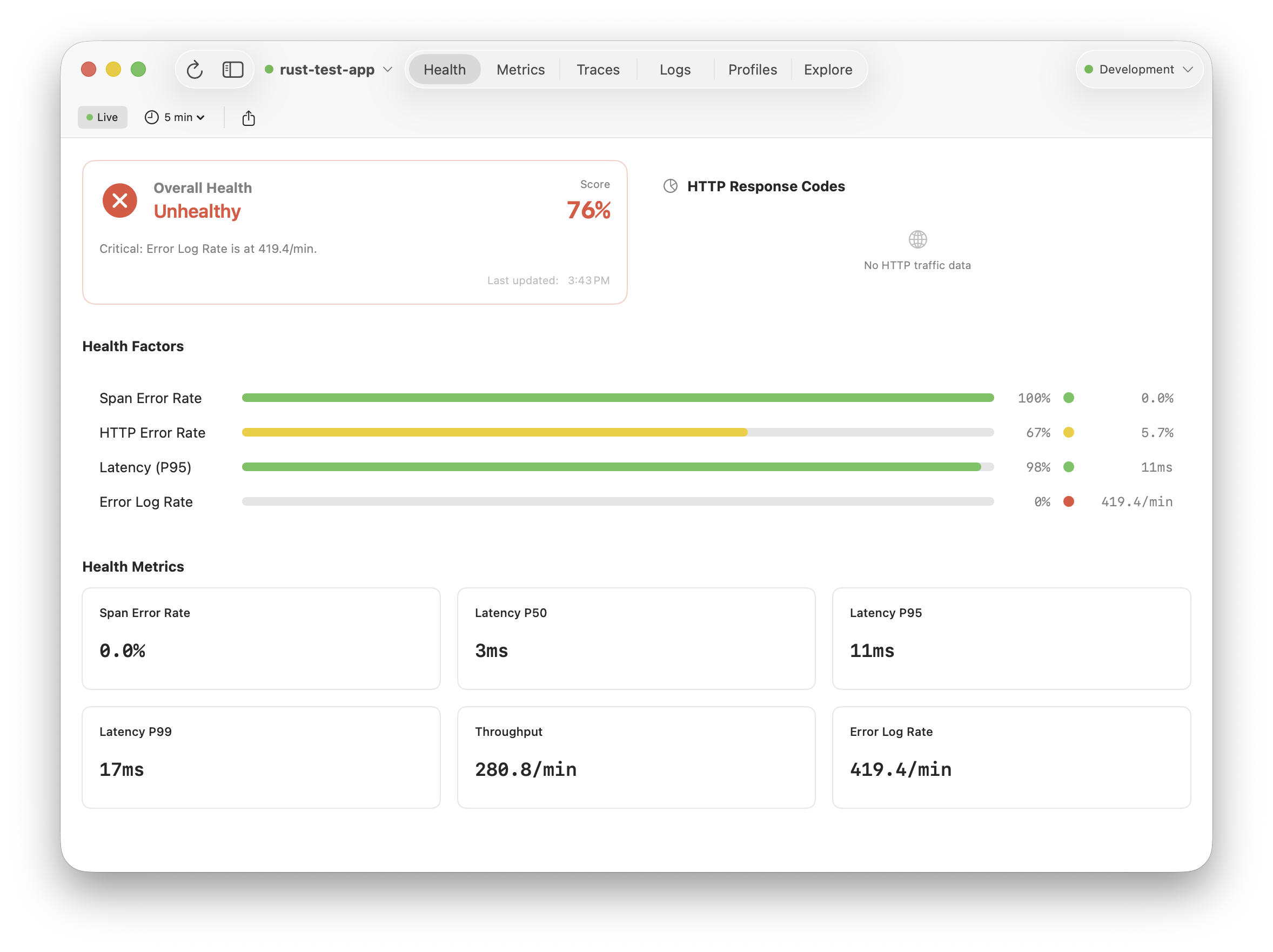Screen dimensions: 1273x952
Task: Click the HTTP Response Codes pie icon
Action: click(x=670, y=186)
